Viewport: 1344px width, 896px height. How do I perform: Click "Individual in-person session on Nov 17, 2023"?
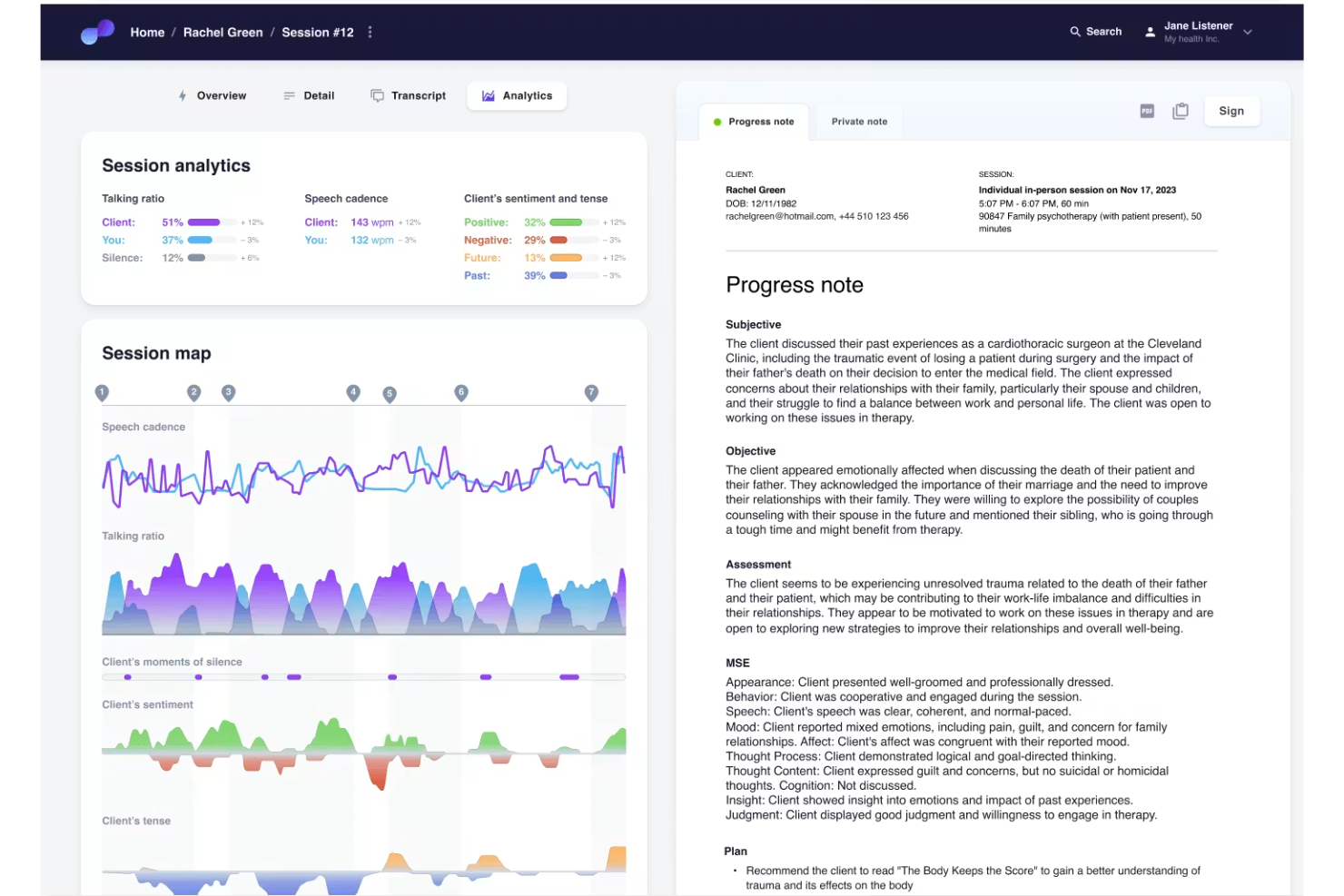(x=1077, y=191)
